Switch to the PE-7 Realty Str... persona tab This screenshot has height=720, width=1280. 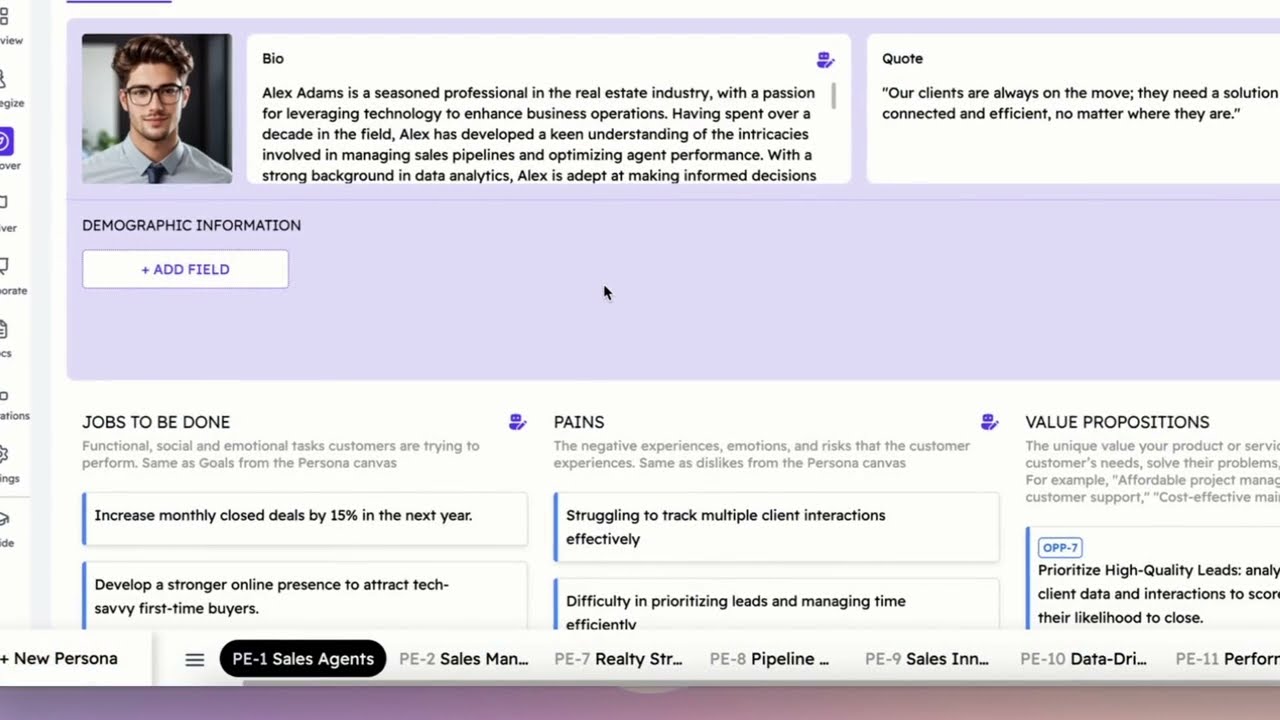click(618, 659)
